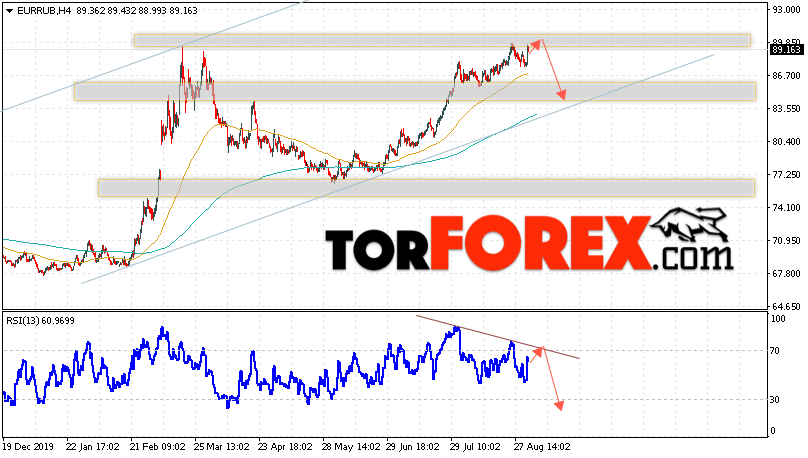Click the 67.800 price axis label
Screen dimensions: 808x458
pyautogui.click(x=786, y=274)
